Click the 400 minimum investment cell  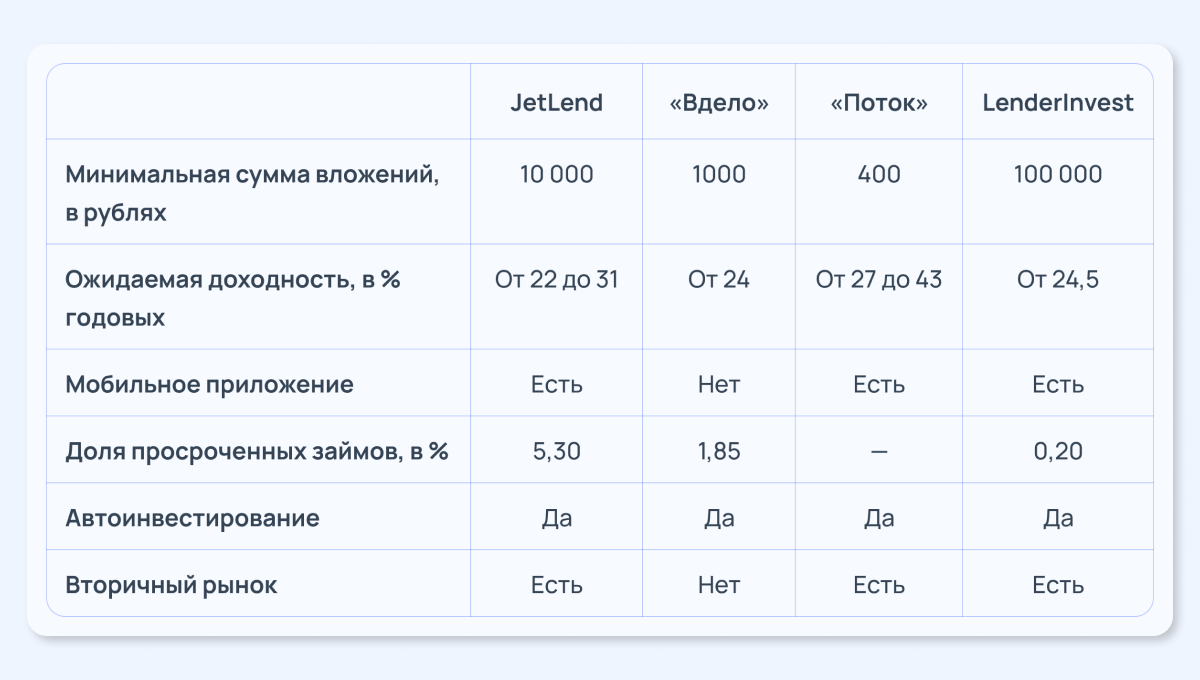click(x=879, y=175)
